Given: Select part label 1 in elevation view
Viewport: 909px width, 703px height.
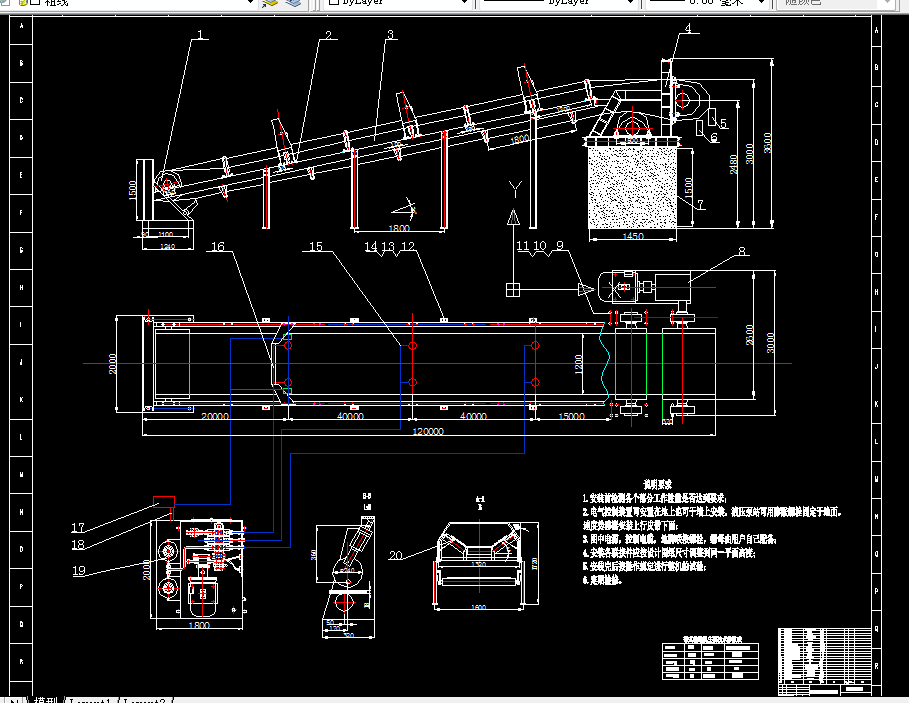Looking at the screenshot, I should coord(201,35).
